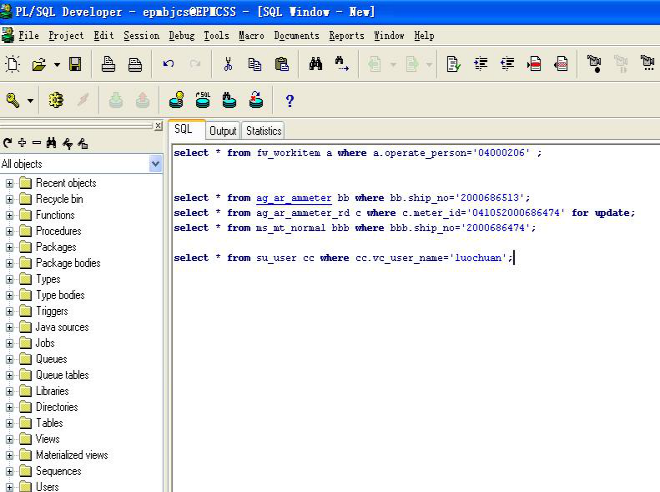Open the Statistics tab
The height and width of the screenshot is (492, 660).
tap(264, 131)
